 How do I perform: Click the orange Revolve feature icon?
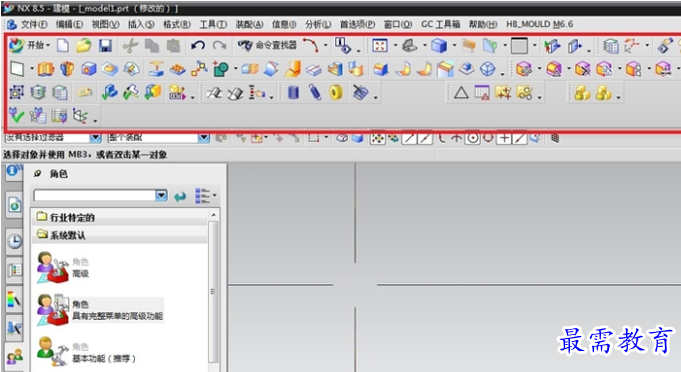tap(67, 69)
